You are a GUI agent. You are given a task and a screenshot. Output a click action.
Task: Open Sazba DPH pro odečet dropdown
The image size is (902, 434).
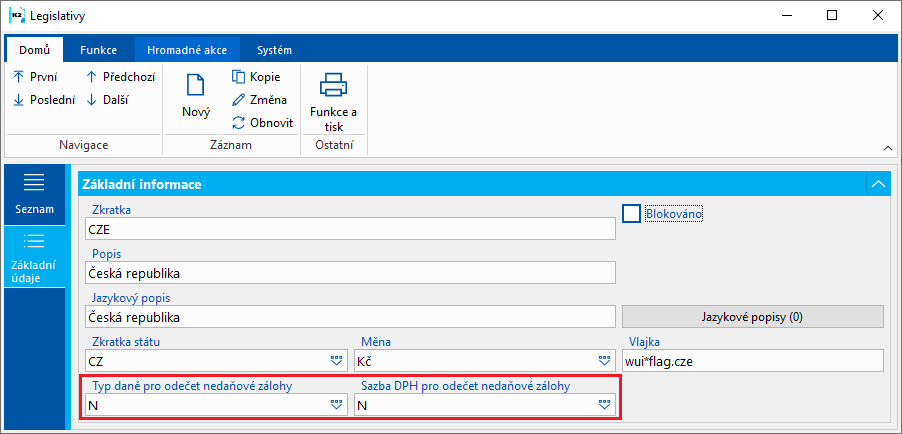pyautogui.click(x=604, y=405)
